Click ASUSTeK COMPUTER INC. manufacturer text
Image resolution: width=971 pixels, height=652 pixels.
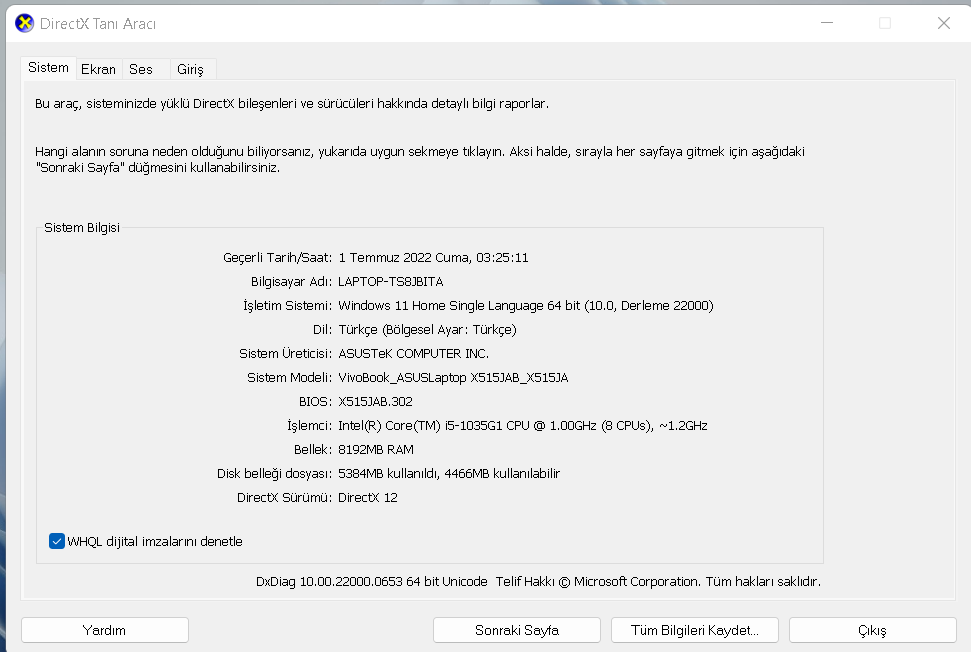pyautogui.click(x=414, y=354)
